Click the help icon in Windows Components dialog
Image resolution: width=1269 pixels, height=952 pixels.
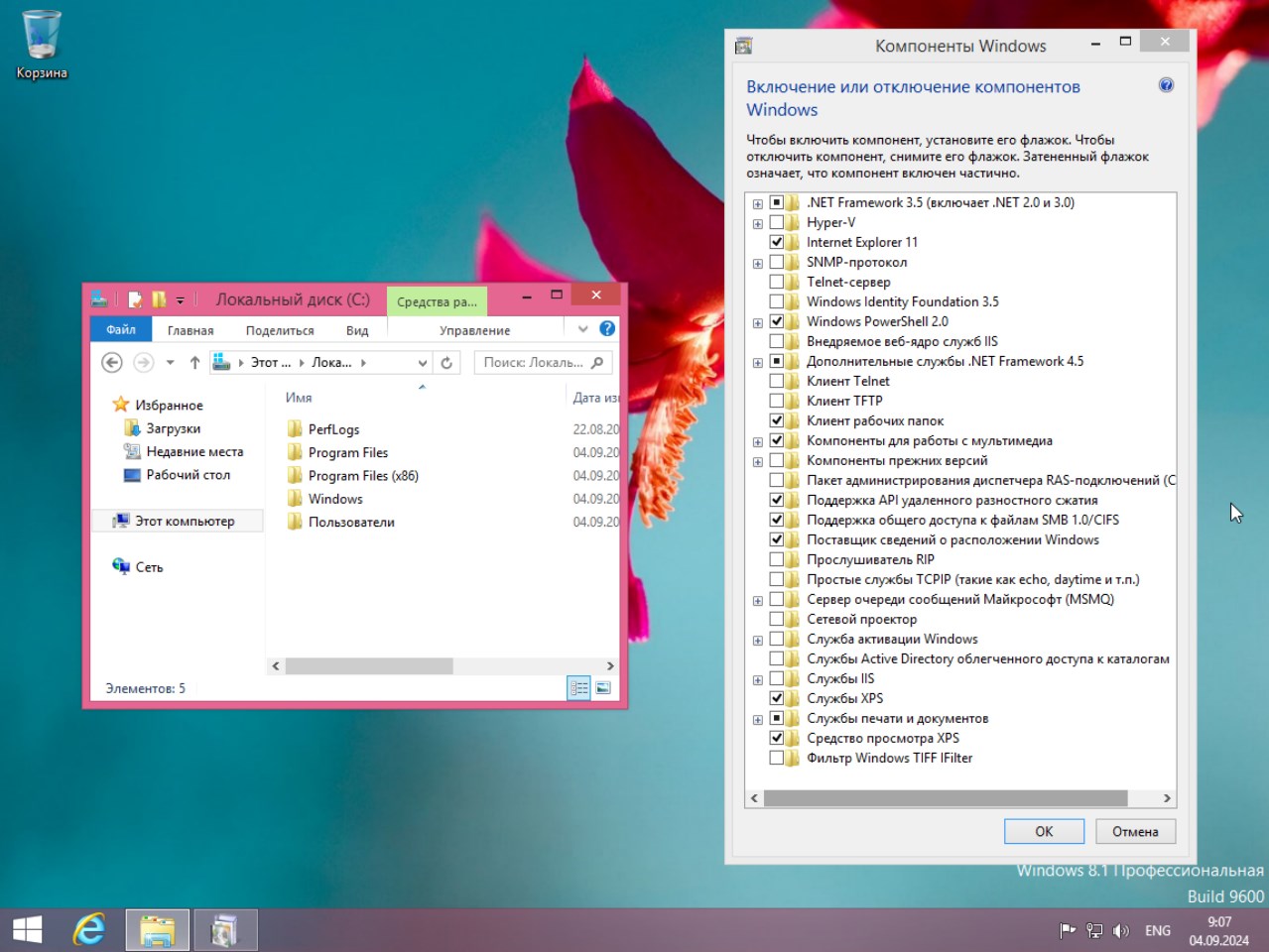1166,85
